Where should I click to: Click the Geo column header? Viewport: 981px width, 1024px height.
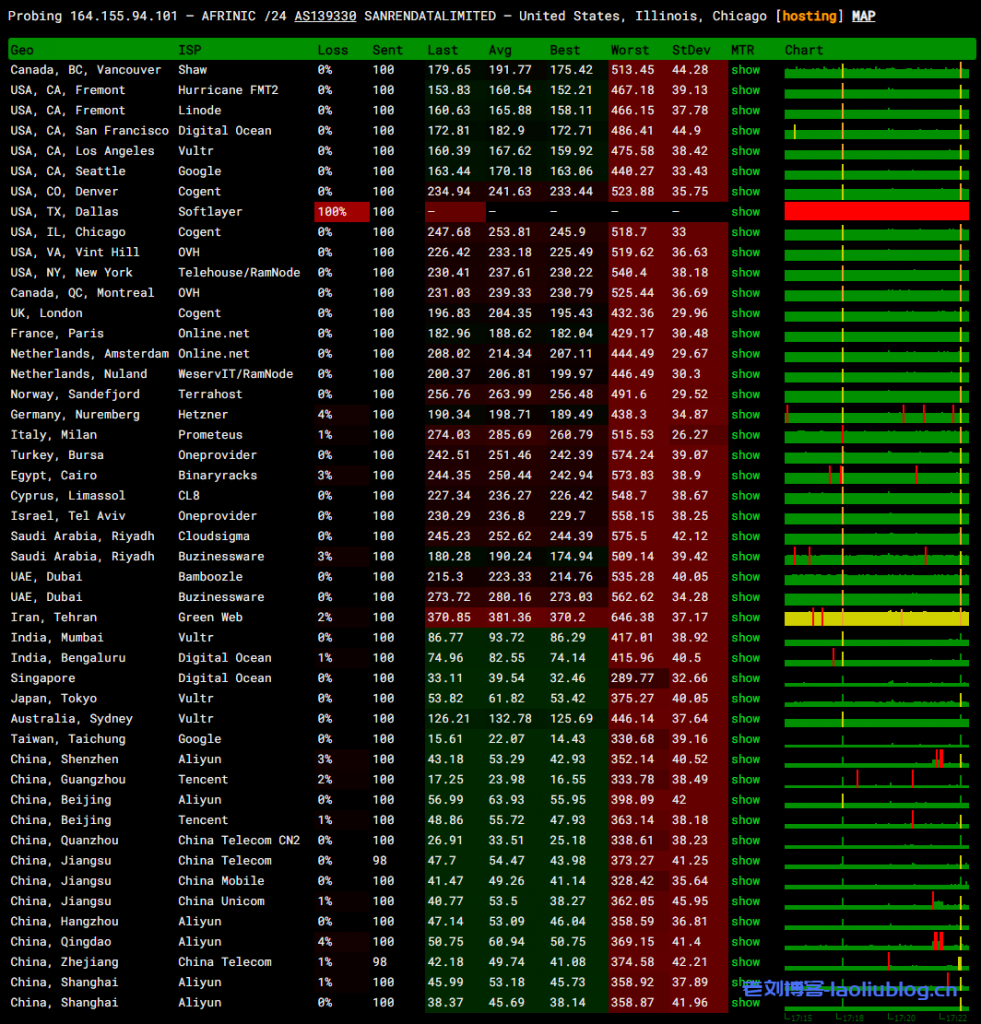(22, 50)
